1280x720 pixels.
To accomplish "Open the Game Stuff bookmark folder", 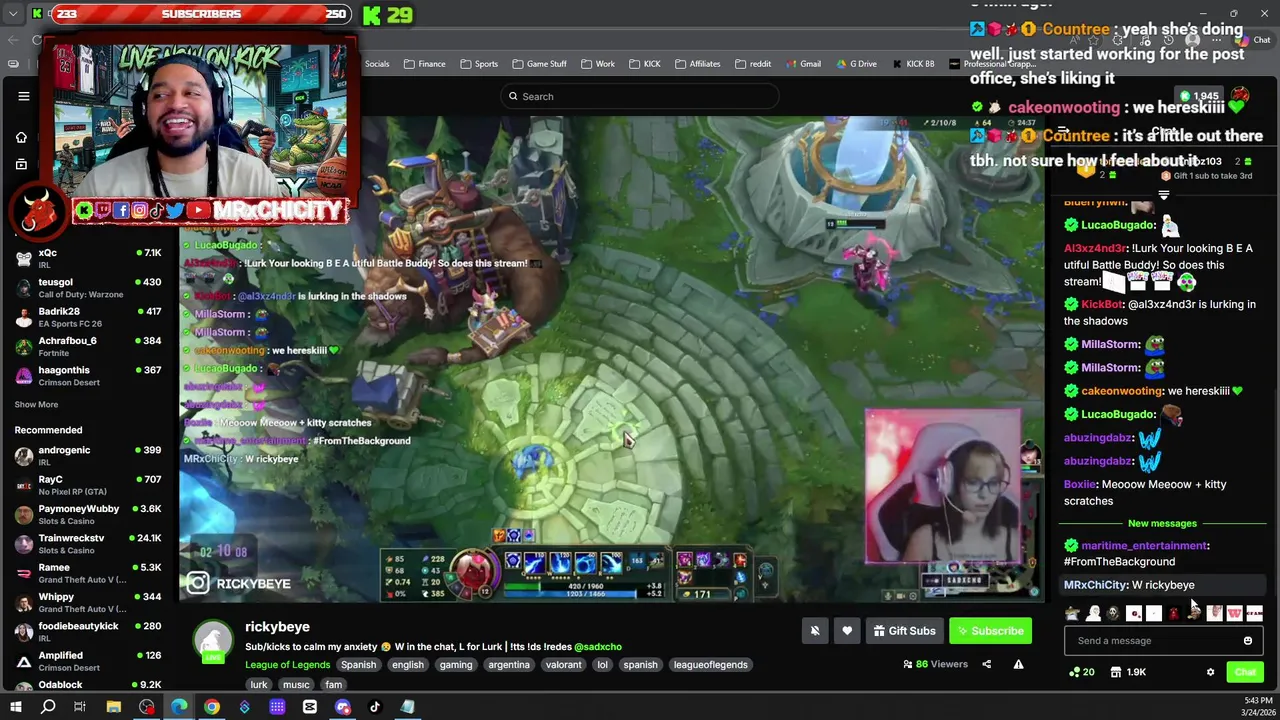I will 539,64.
